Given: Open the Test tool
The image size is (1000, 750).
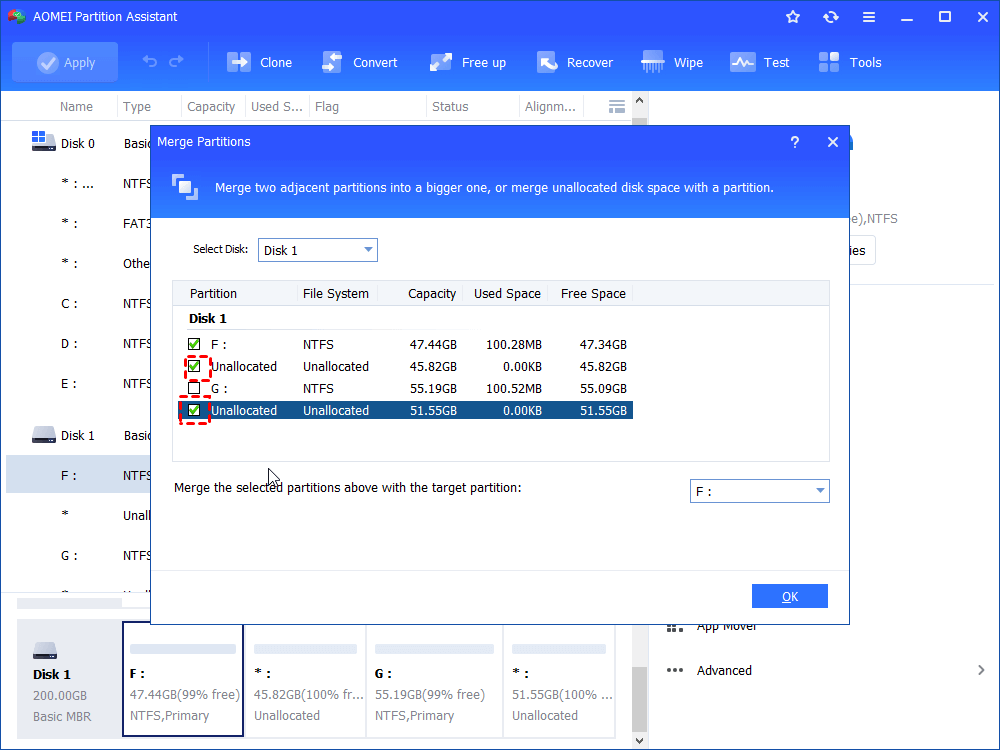Looking at the screenshot, I should click(x=760, y=62).
